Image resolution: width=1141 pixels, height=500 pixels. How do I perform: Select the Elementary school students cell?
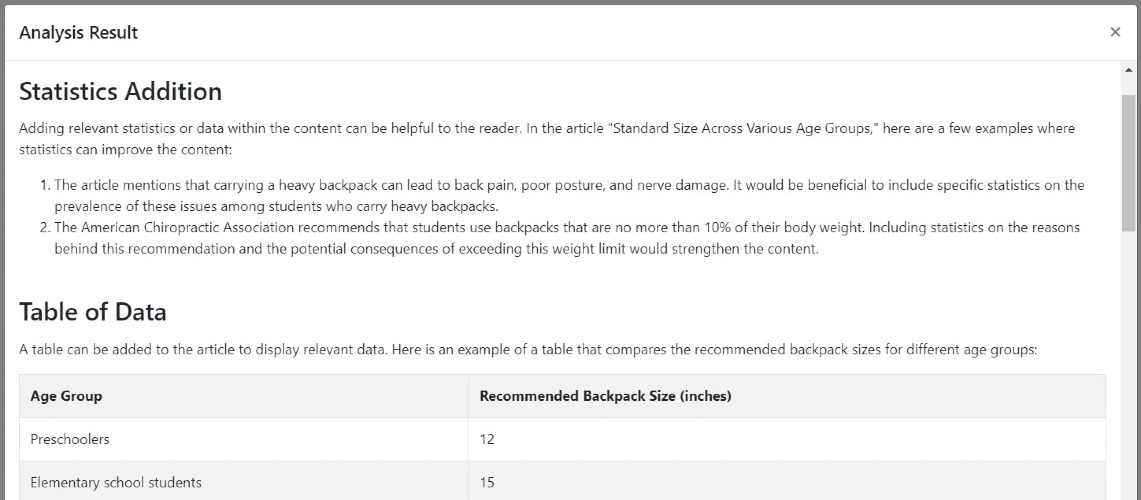pyautogui.click(x=244, y=481)
